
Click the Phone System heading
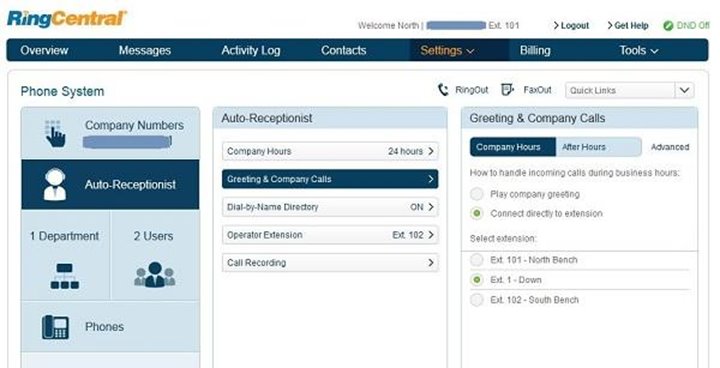pos(62,91)
